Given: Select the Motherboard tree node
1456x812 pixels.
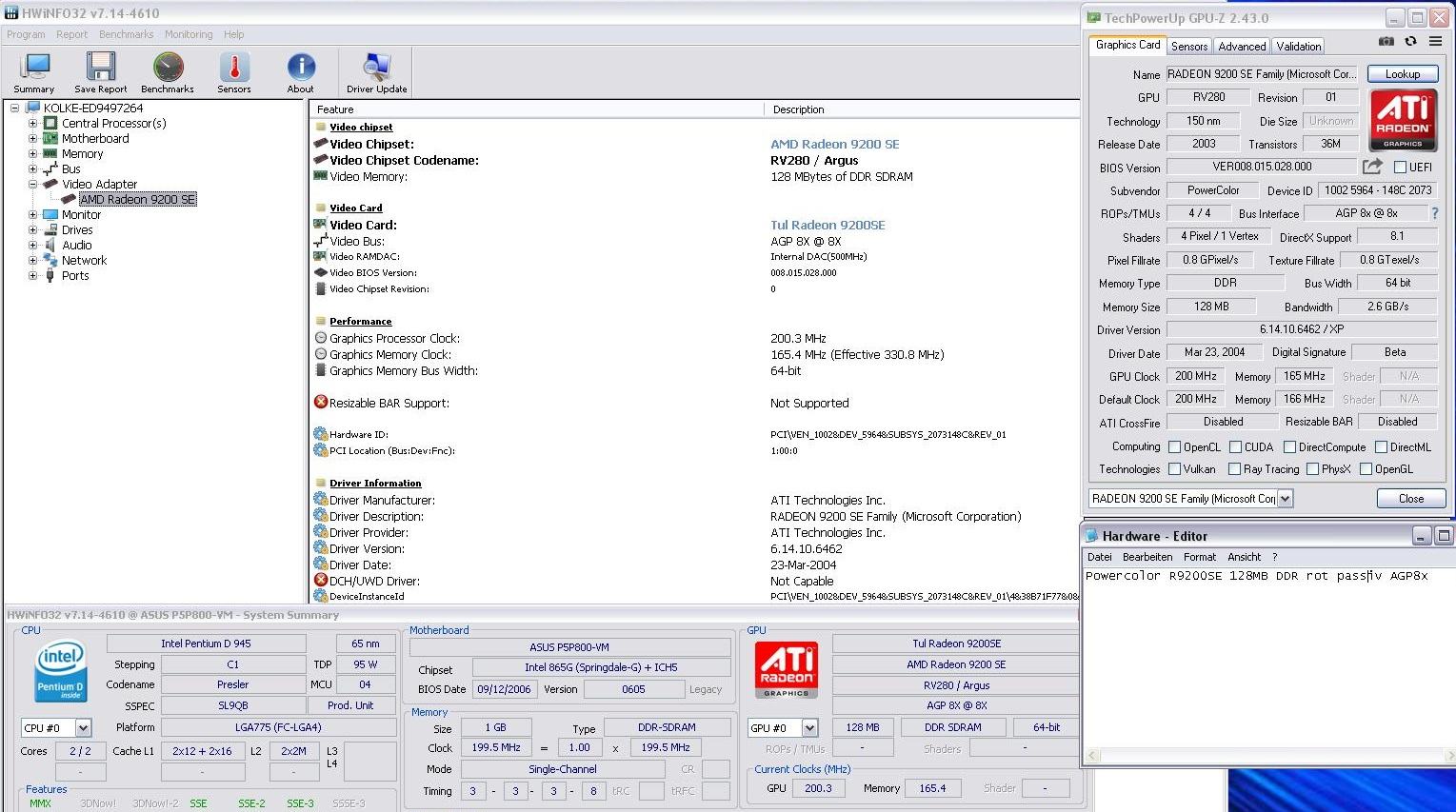Looking at the screenshot, I should tap(95, 138).
